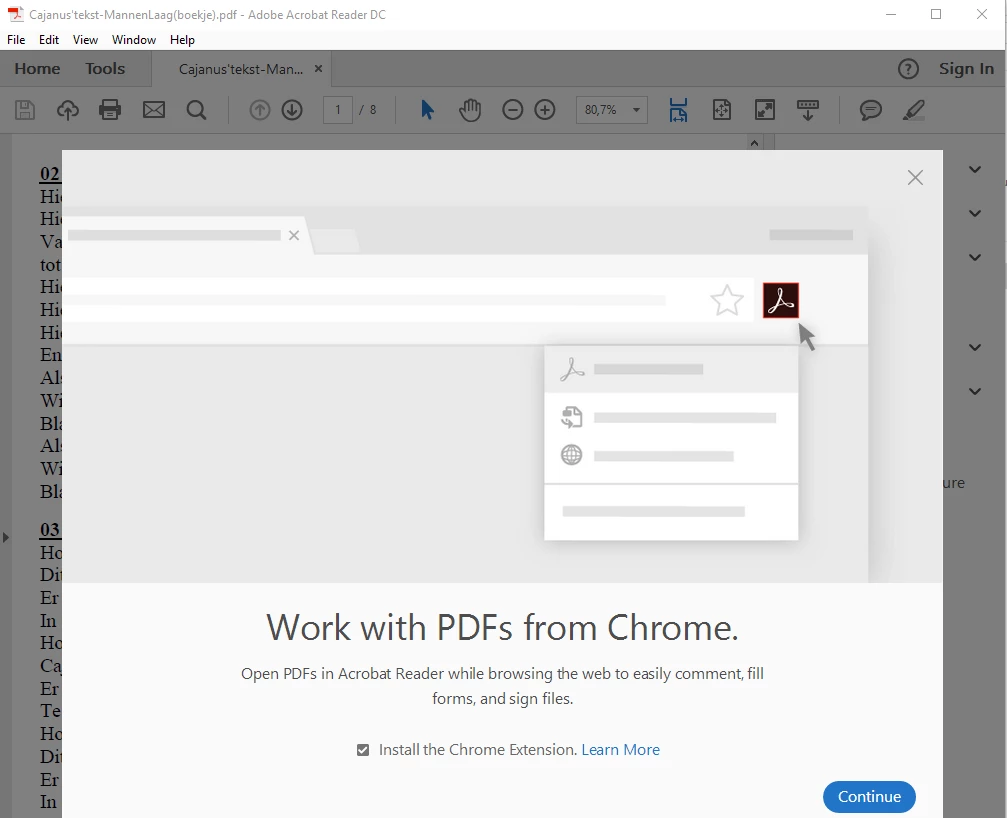Choose the Selection arrow tool
This screenshot has height=818, width=1007.
point(427,110)
